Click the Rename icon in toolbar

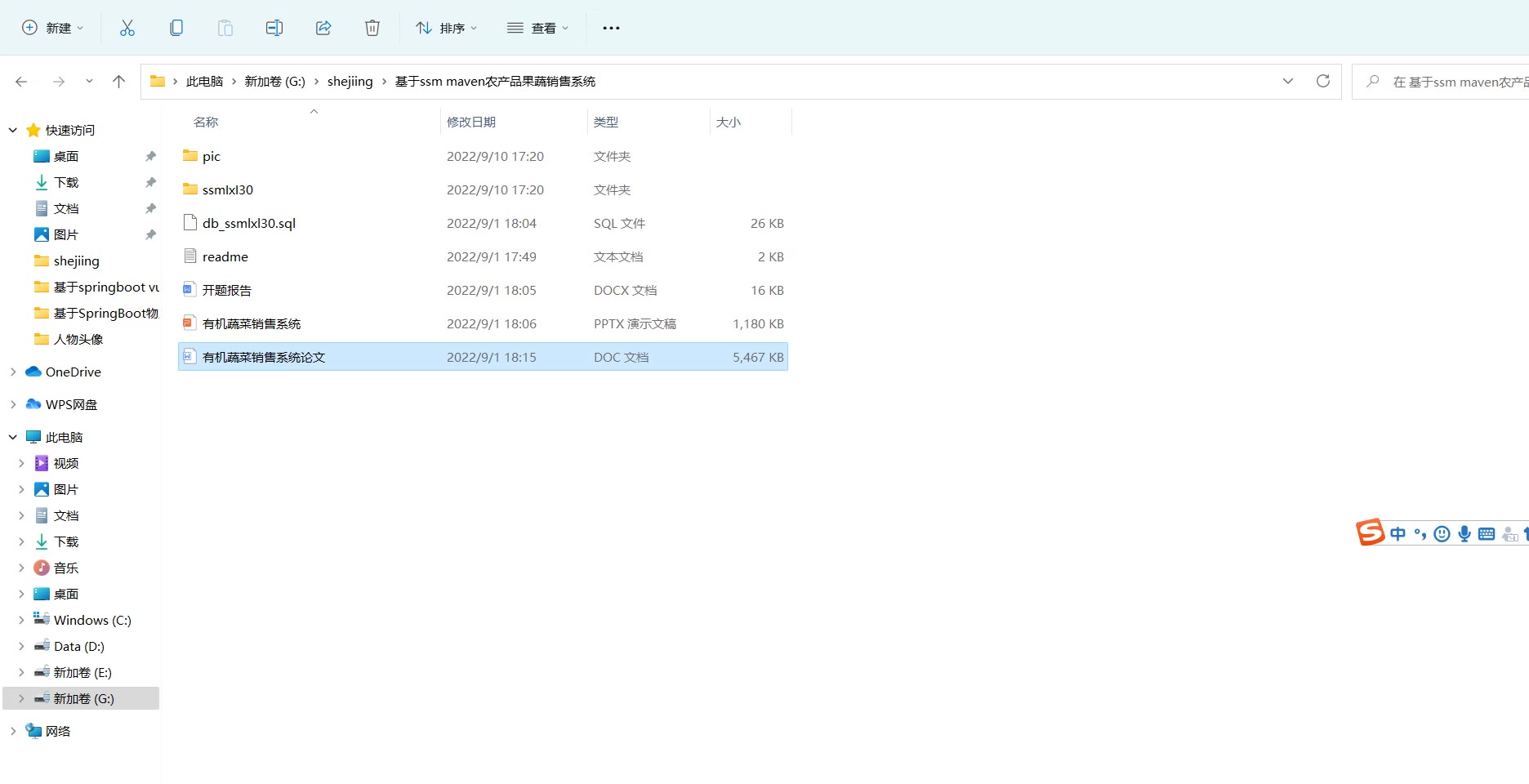point(274,28)
